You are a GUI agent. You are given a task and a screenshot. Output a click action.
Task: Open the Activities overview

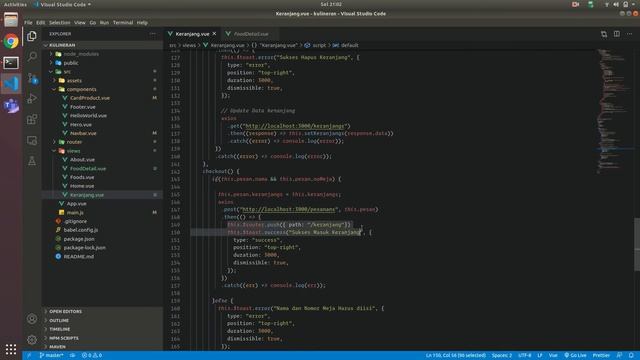pos(16,4)
